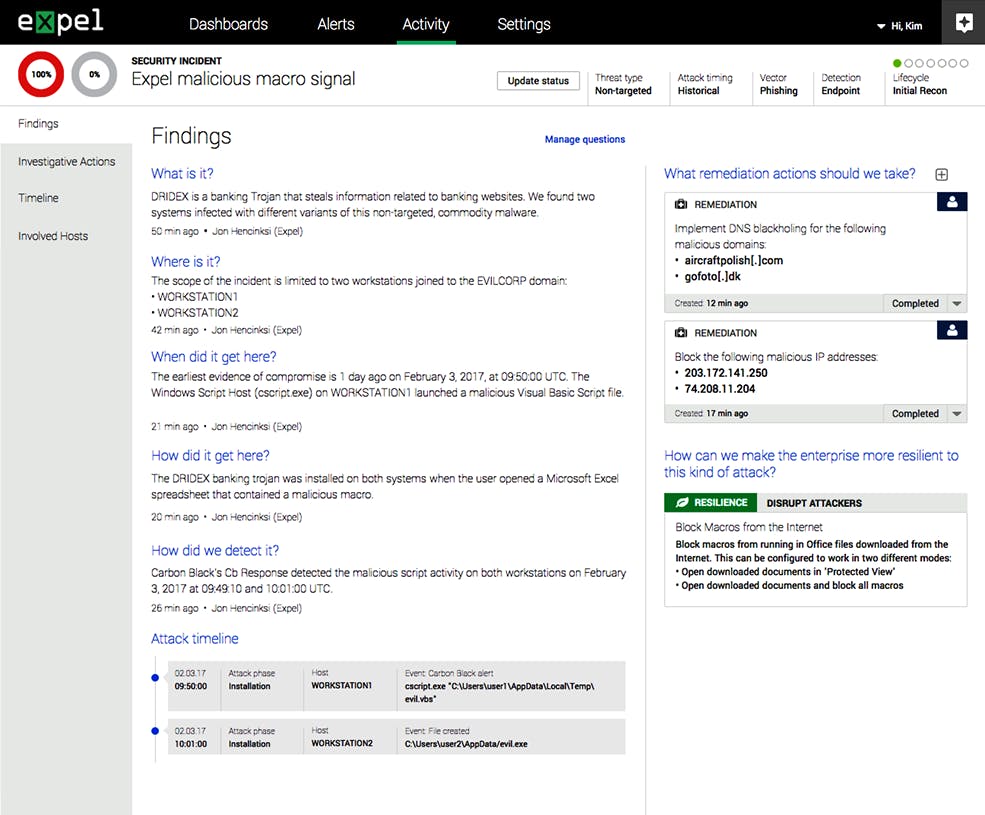
Task: Select the first green lifecycle stage dot
Action: click(x=897, y=63)
